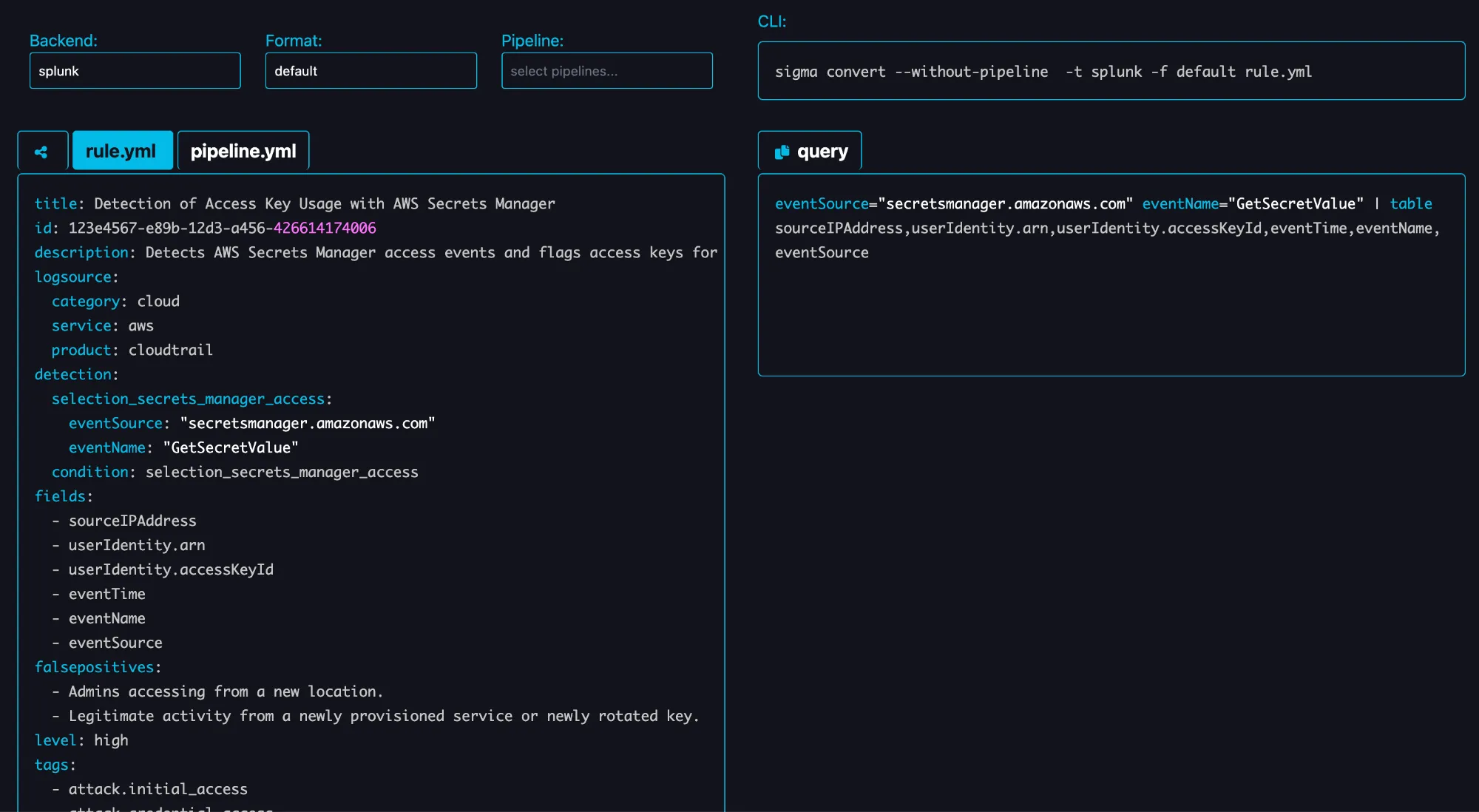The height and width of the screenshot is (812, 1479).
Task: Click the 'Legitimate activity' false positive line
Action: (x=376, y=716)
